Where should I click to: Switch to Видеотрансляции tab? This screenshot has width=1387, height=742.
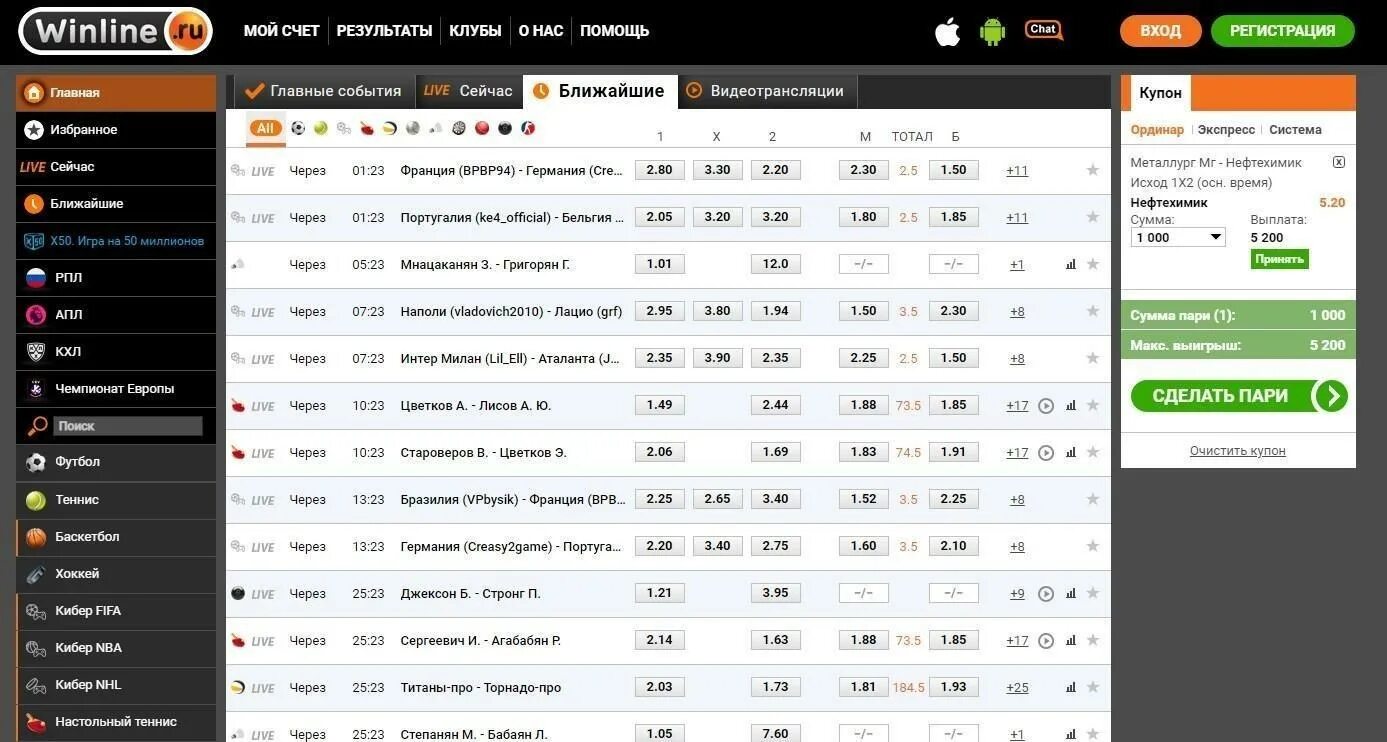767,91
